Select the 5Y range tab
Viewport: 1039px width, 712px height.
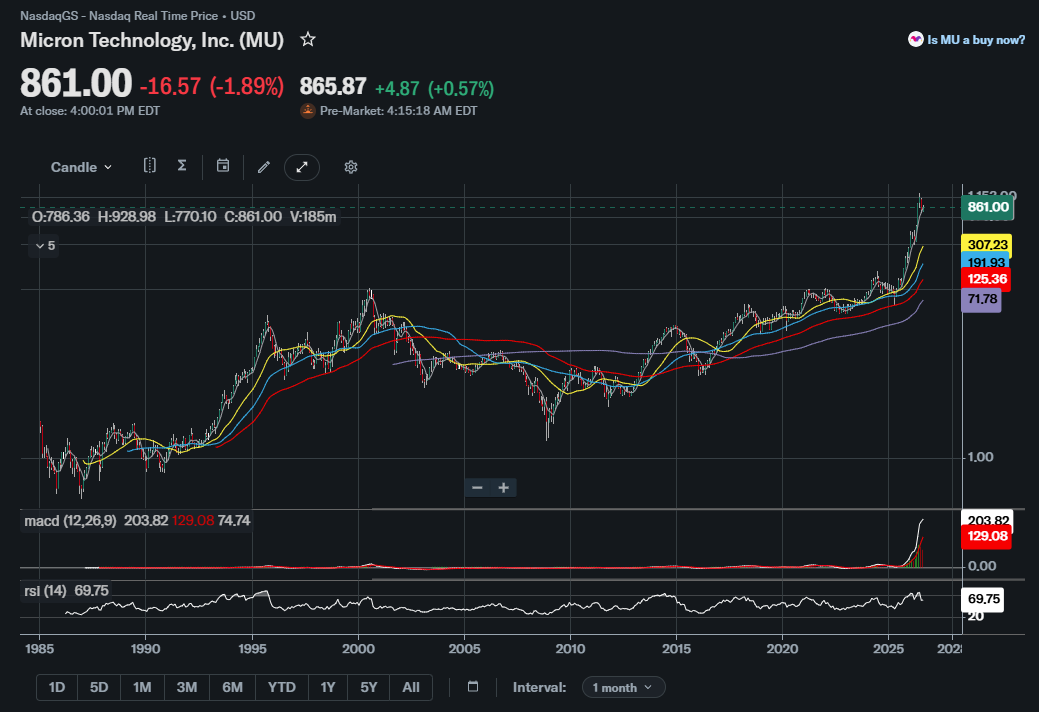pos(368,687)
